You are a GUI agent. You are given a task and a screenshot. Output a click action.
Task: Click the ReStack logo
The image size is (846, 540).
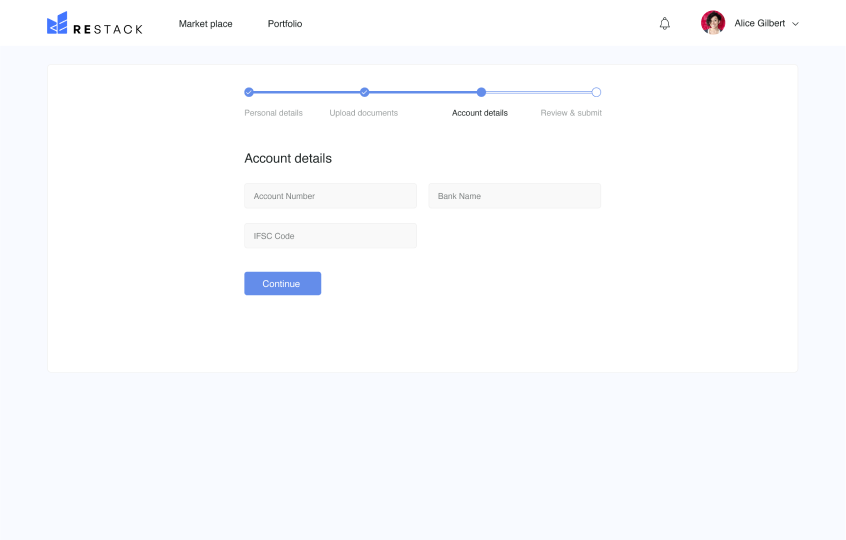coord(95,23)
